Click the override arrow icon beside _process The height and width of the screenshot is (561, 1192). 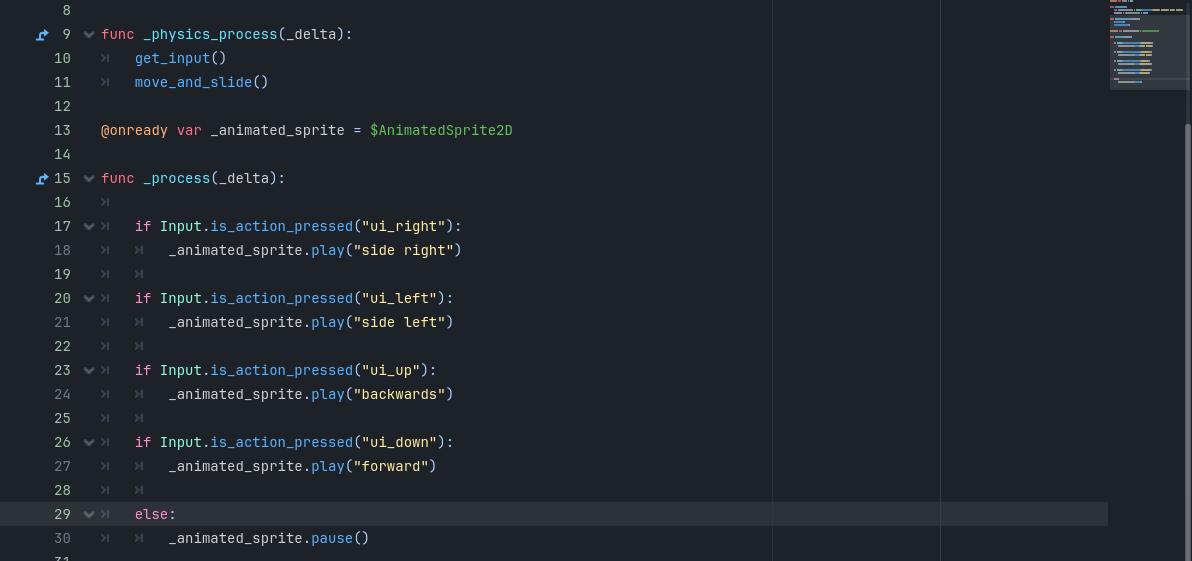(x=42, y=179)
